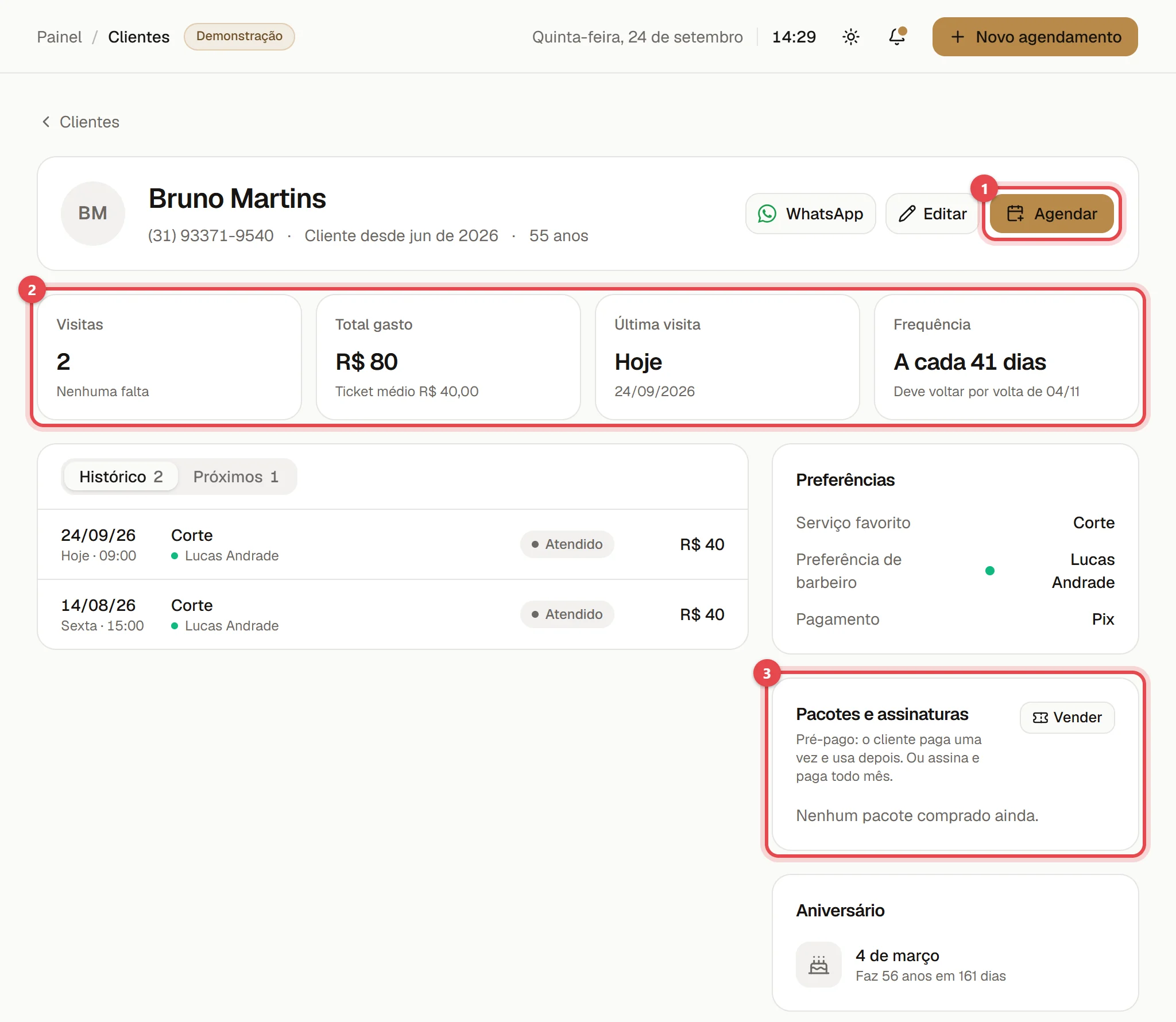This screenshot has height=1022, width=1176.
Task: Click the Total gasto R$ 80 card
Action: click(448, 357)
